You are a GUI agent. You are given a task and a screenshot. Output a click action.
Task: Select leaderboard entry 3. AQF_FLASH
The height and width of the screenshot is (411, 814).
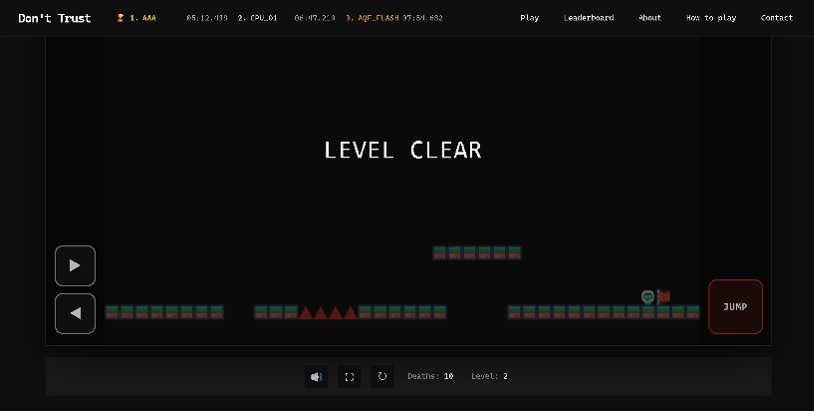click(372, 18)
